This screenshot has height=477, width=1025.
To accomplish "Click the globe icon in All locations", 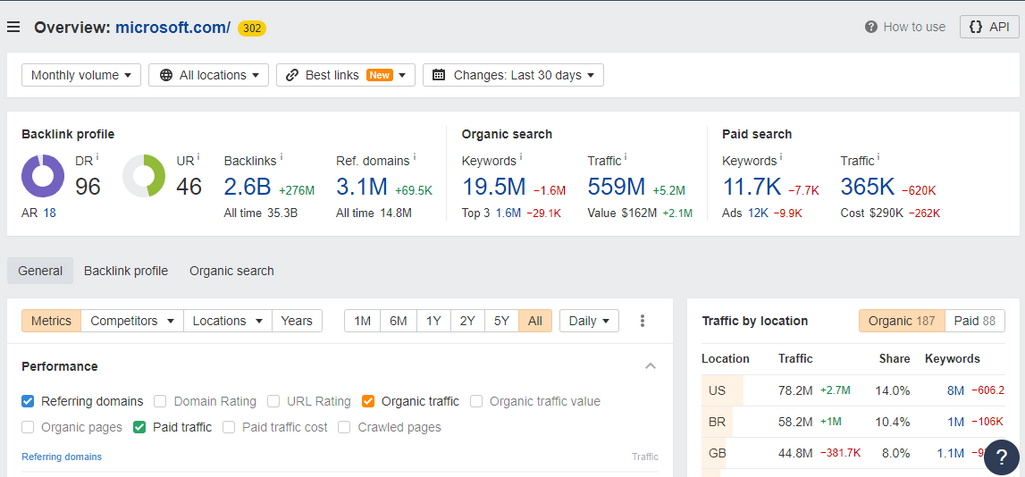I will 166,75.
